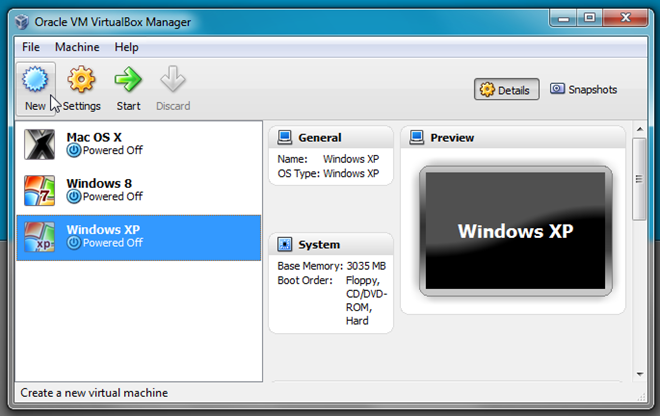The width and height of the screenshot is (660, 416).
Task: Open Settings with the gear icon
Action: tap(81, 79)
